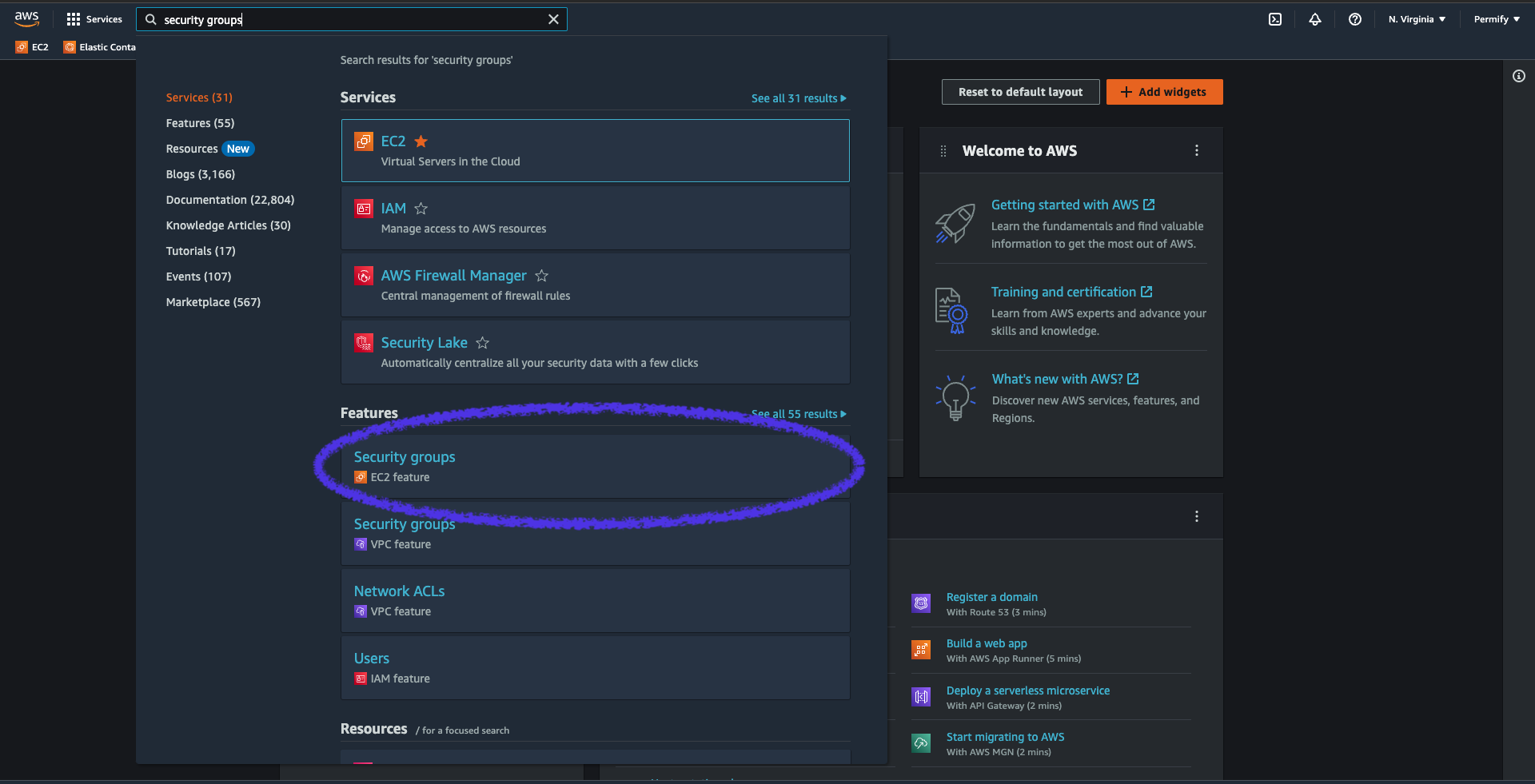The height and width of the screenshot is (784, 1535).
Task: Open the Elastic Container favorites shortcut
Action: coord(100,47)
